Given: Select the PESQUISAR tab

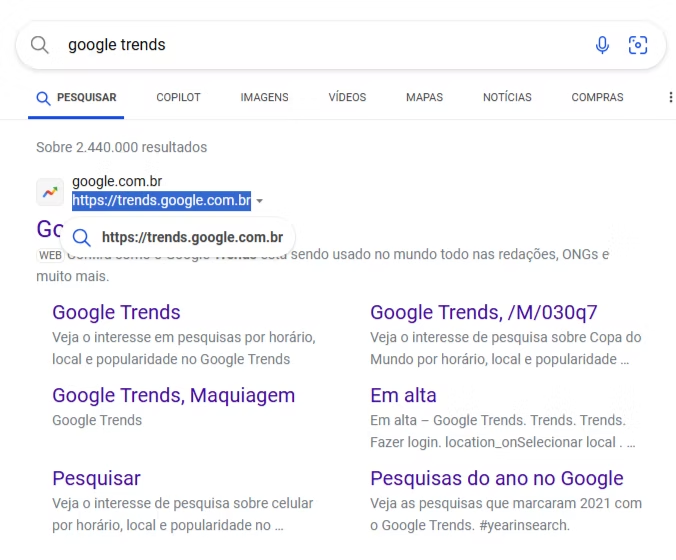Looking at the screenshot, I should tap(76, 97).
